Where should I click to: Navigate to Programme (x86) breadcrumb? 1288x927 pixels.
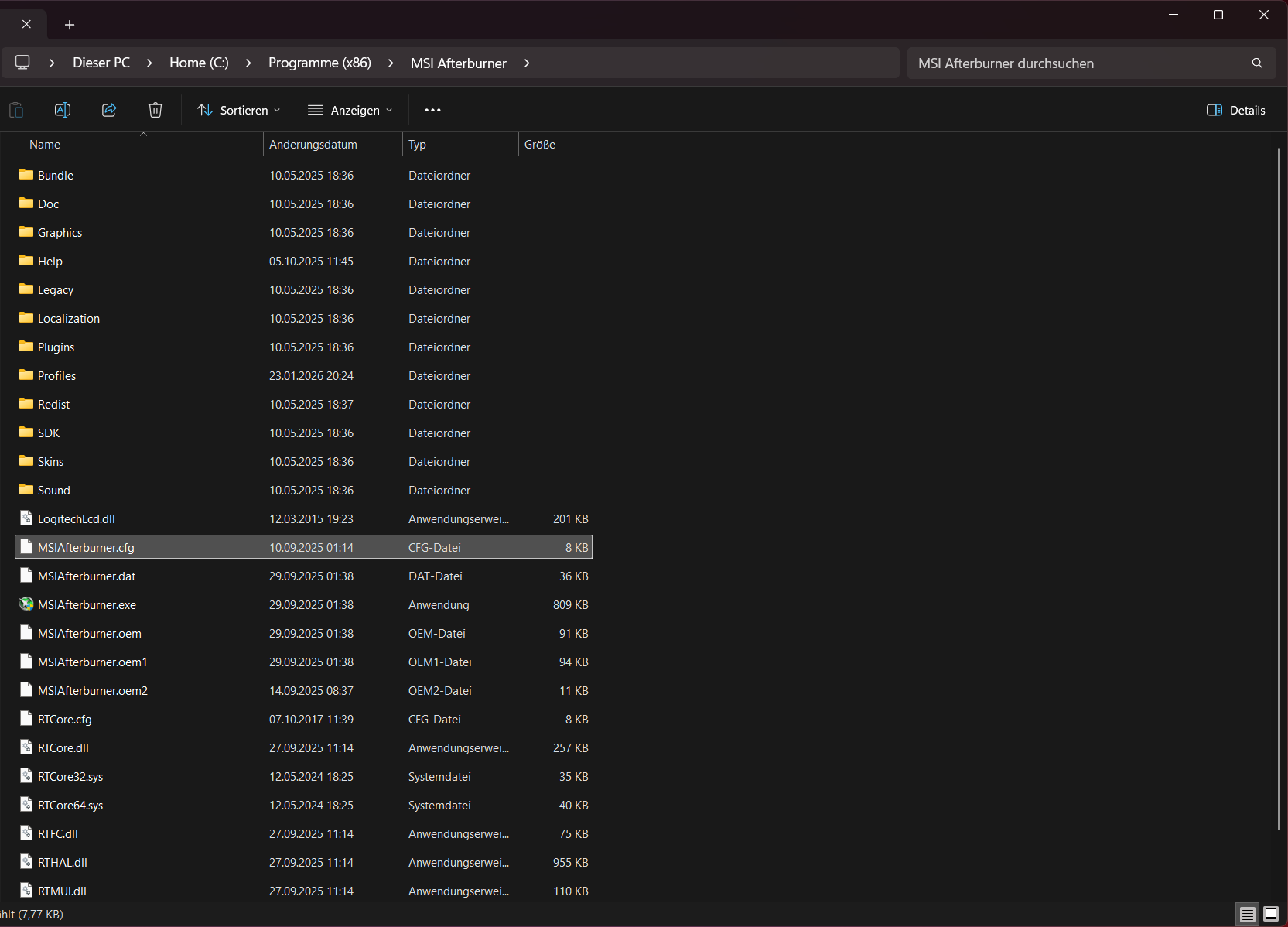click(x=319, y=63)
